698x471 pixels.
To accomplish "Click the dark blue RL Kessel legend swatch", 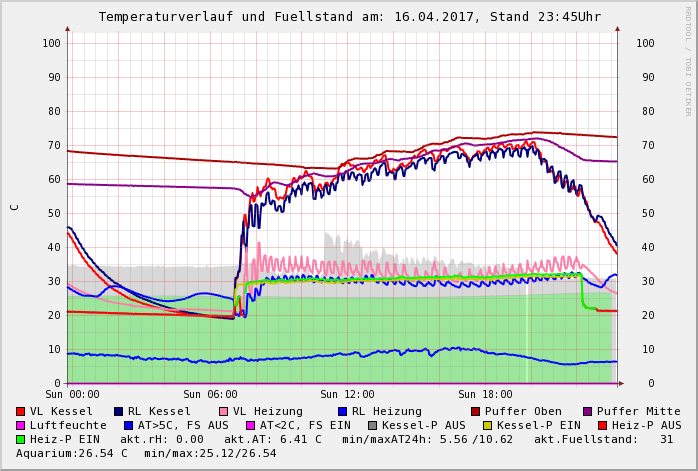I will coord(118,412).
